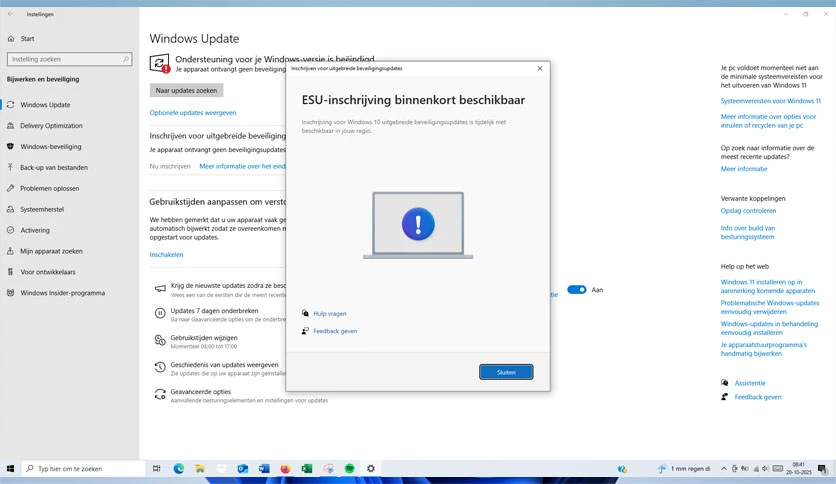Click the Mijn apparaat zoeken locator icon

[x=10, y=251]
